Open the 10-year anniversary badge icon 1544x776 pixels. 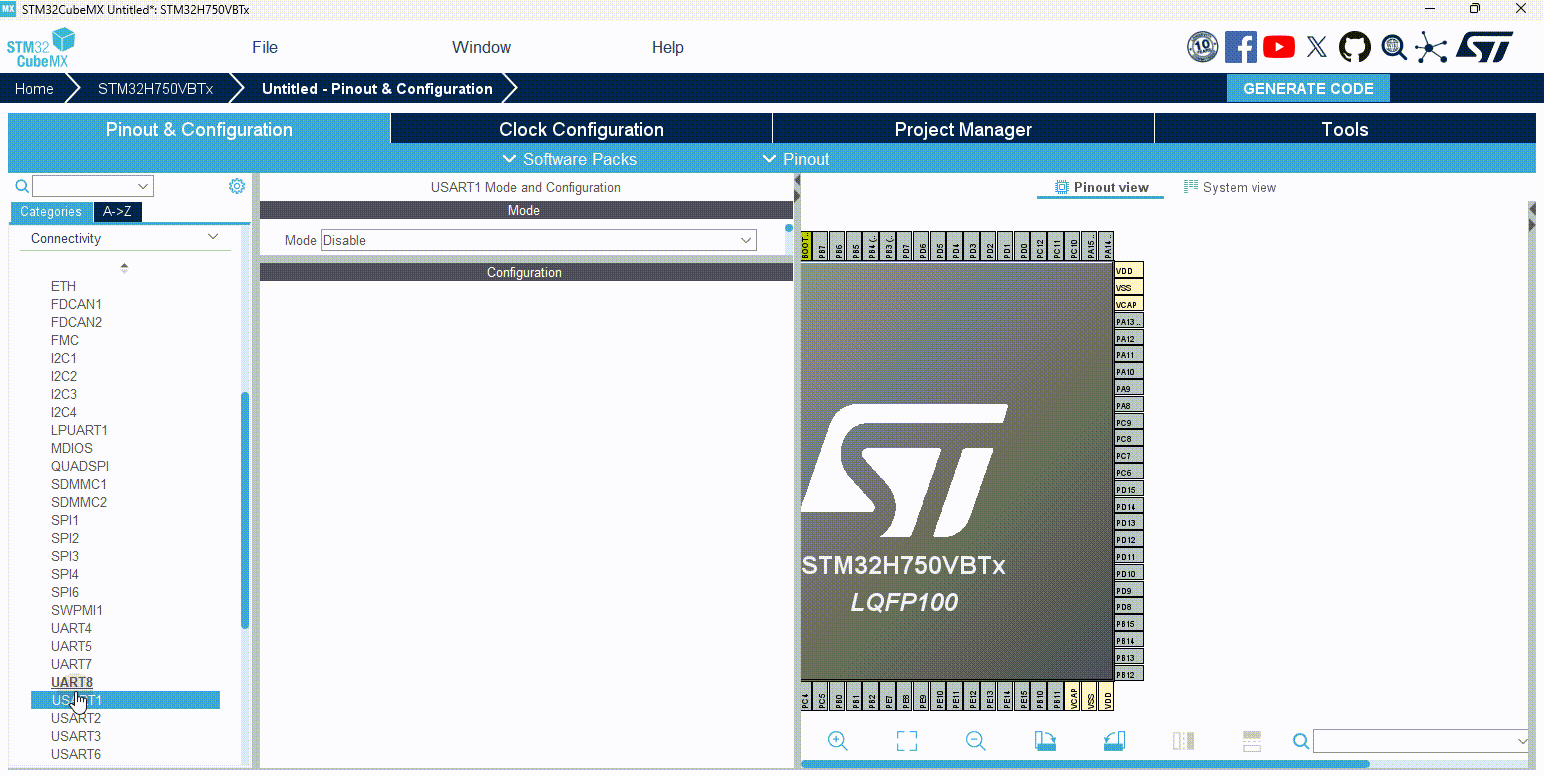click(1202, 47)
